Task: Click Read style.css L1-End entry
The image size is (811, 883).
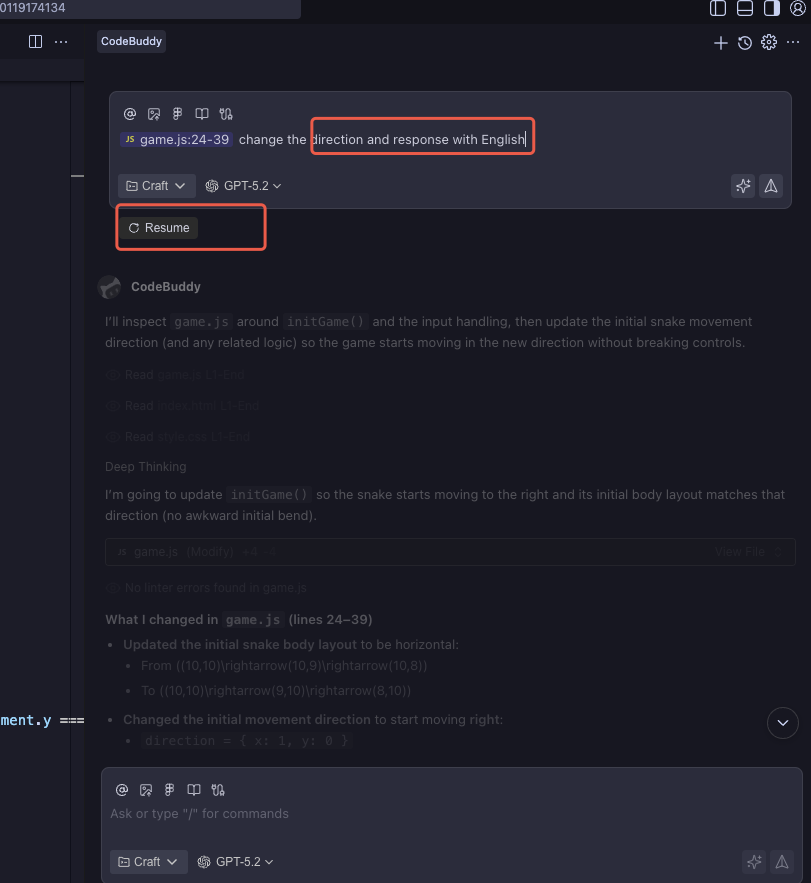Action: [178, 436]
